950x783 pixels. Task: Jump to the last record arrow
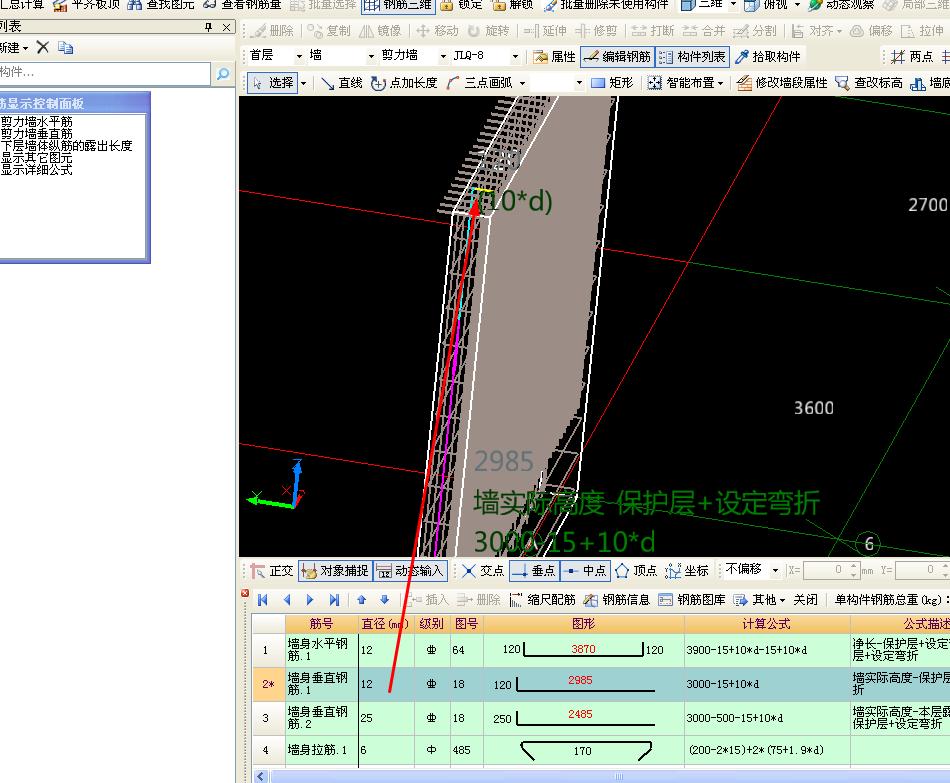[334, 600]
